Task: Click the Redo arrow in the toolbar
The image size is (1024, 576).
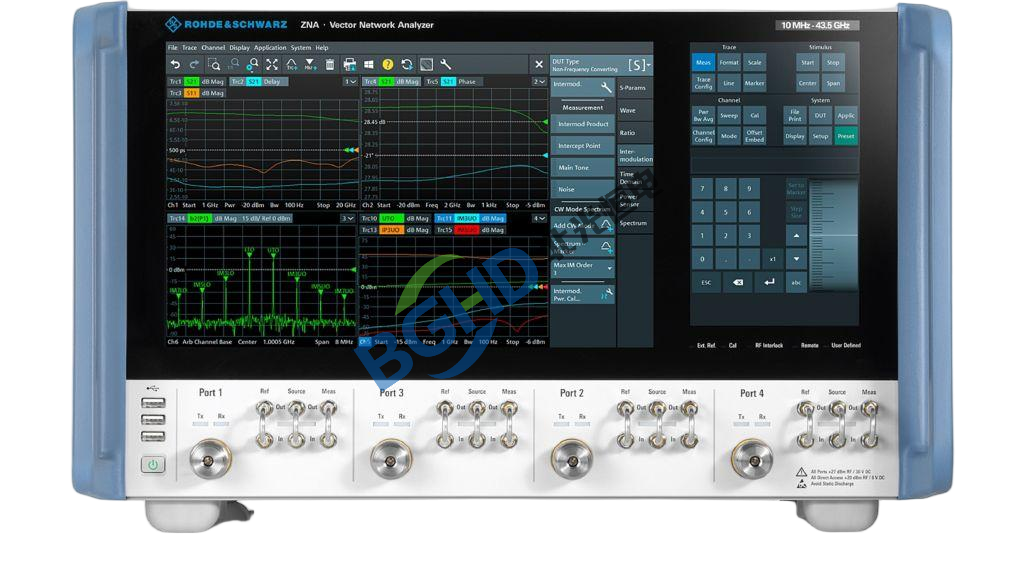Action: point(194,65)
